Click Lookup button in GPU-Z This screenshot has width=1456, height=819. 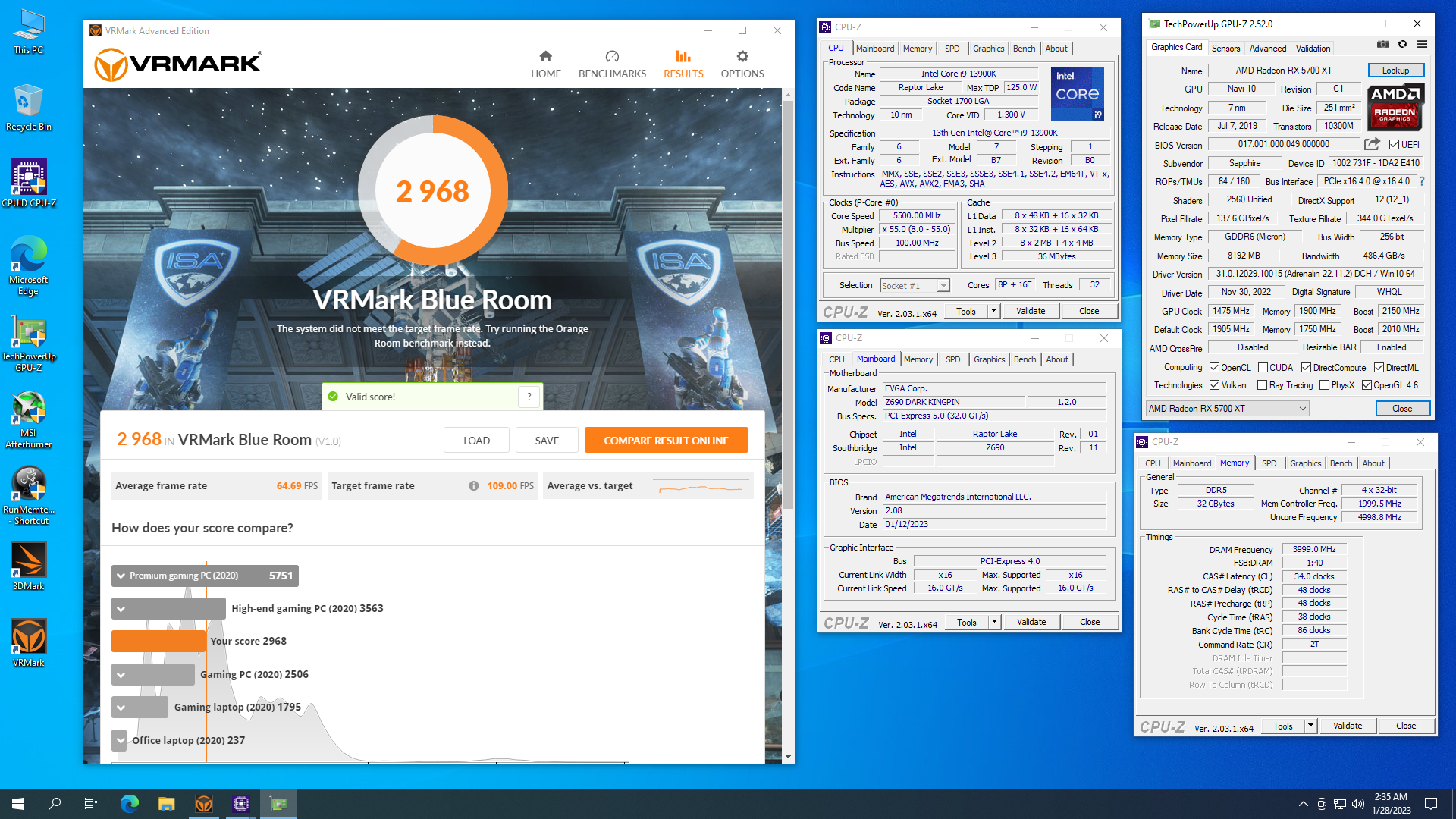coord(1395,71)
